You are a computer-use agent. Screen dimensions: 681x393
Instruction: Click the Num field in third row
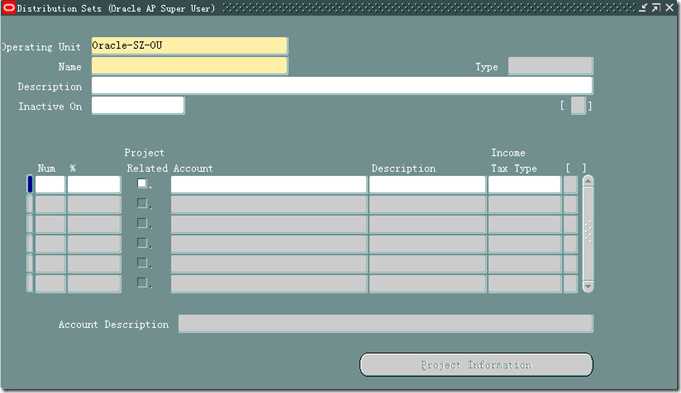[50, 224]
